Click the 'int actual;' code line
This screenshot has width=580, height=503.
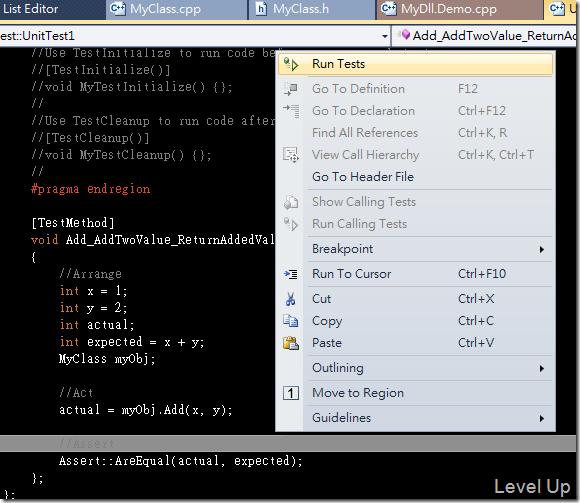pyautogui.click(x=97, y=325)
